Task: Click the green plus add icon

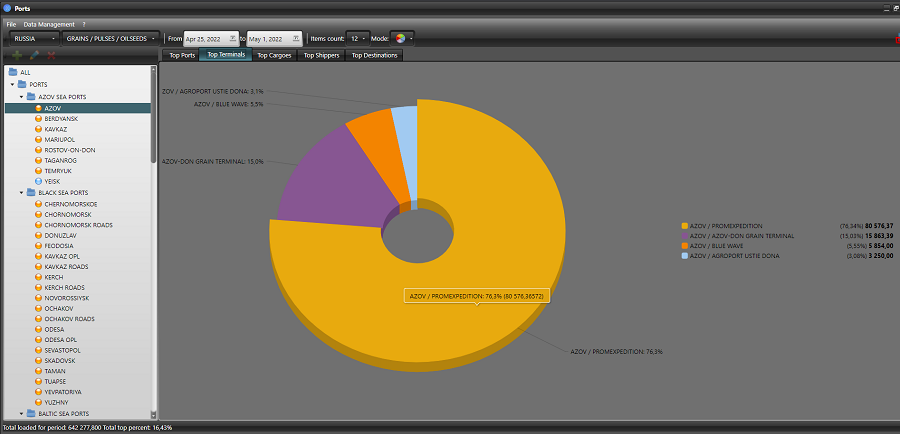Action: [x=17, y=56]
